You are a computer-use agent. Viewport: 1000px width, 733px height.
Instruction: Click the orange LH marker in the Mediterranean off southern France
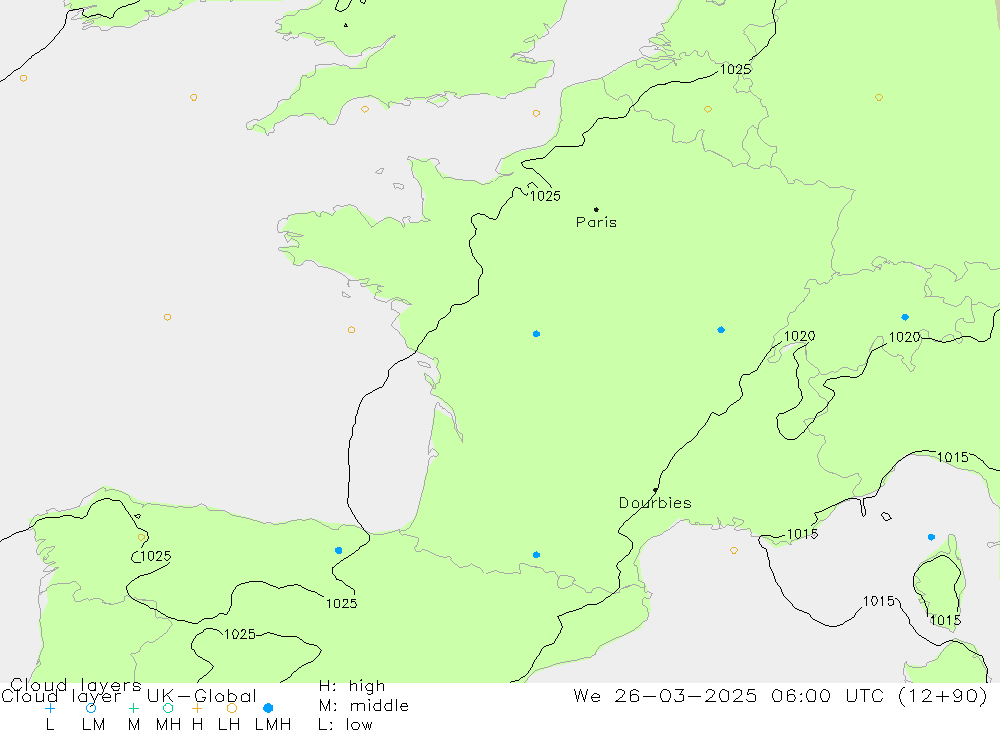click(x=734, y=551)
